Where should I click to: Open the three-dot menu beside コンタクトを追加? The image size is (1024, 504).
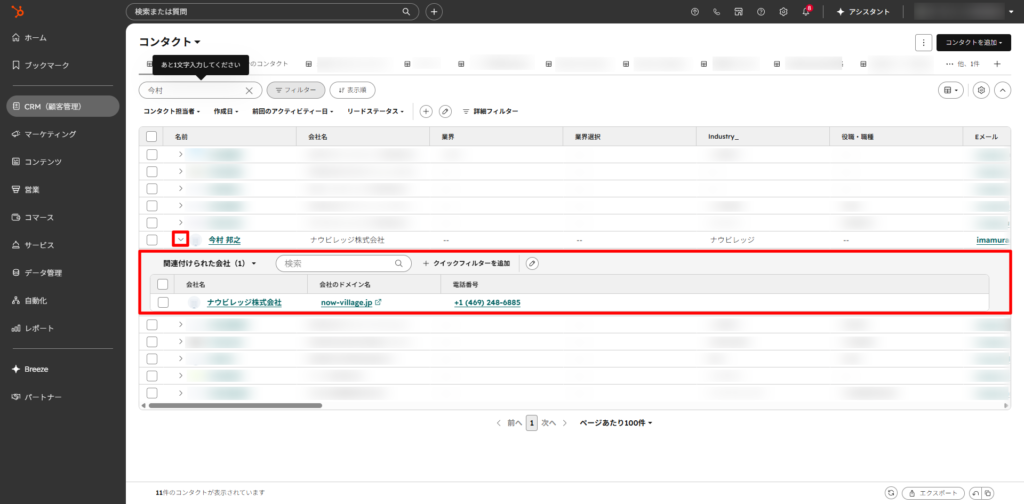point(923,42)
